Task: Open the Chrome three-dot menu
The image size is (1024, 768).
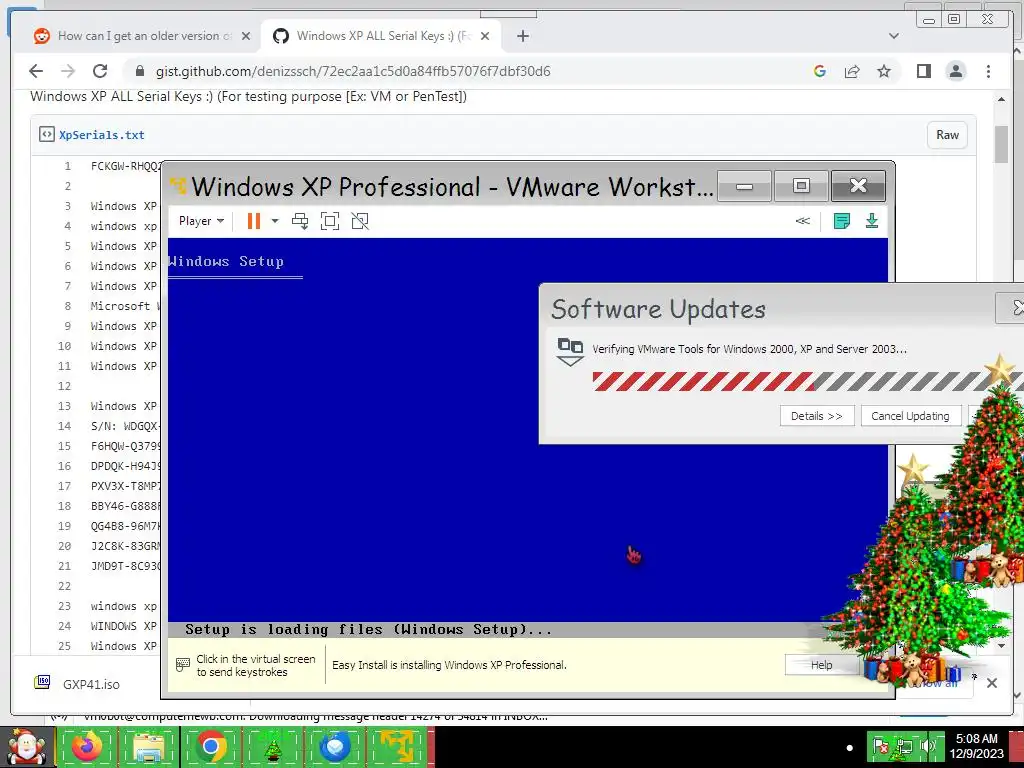Action: pos(988,71)
